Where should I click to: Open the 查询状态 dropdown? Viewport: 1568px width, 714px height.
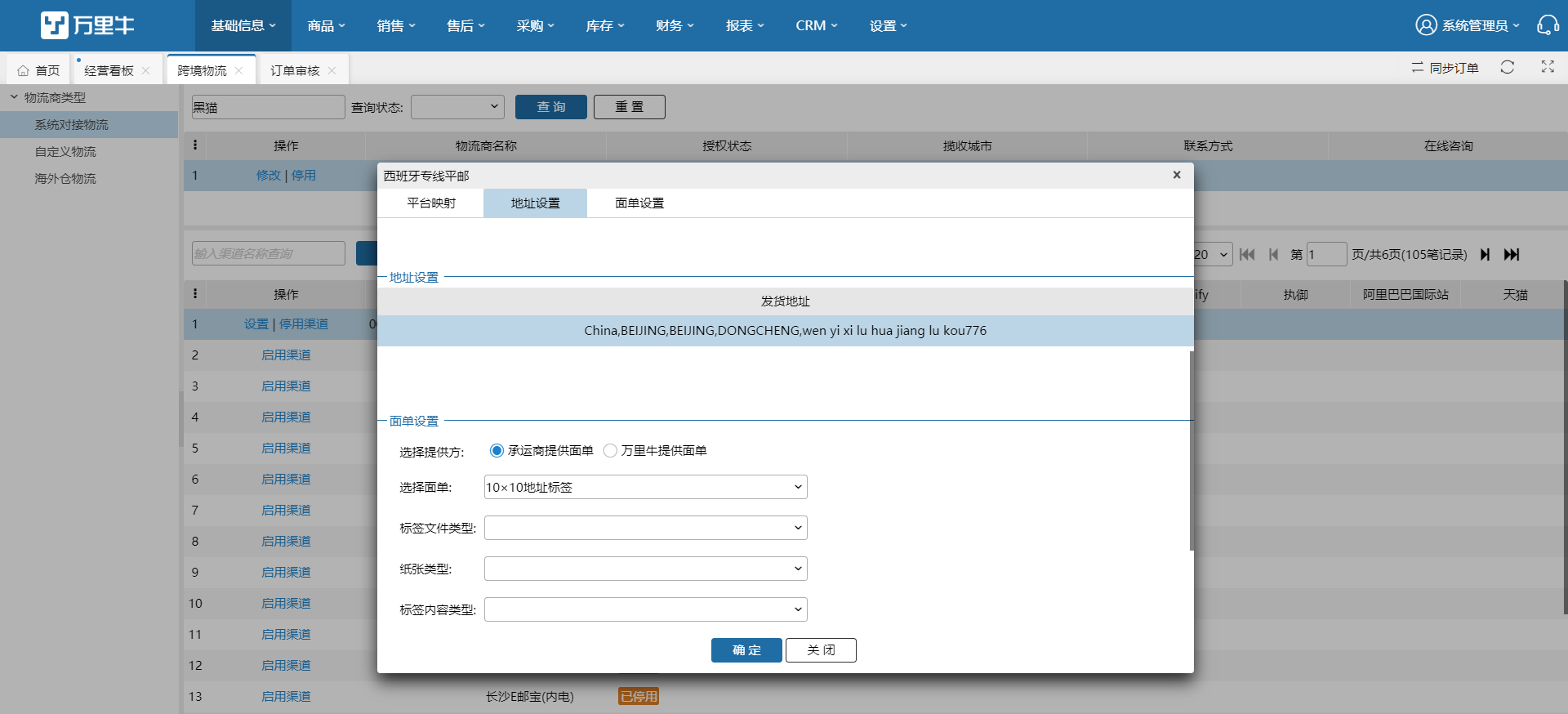[x=457, y=107]
